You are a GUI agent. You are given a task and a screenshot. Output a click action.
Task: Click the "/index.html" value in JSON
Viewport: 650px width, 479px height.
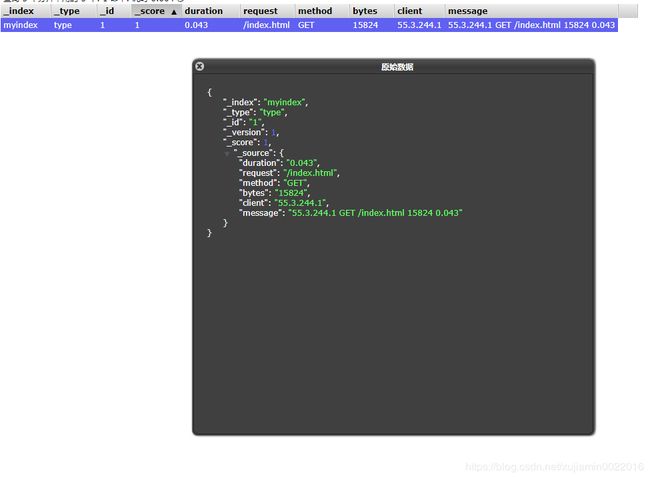point(310,173)
